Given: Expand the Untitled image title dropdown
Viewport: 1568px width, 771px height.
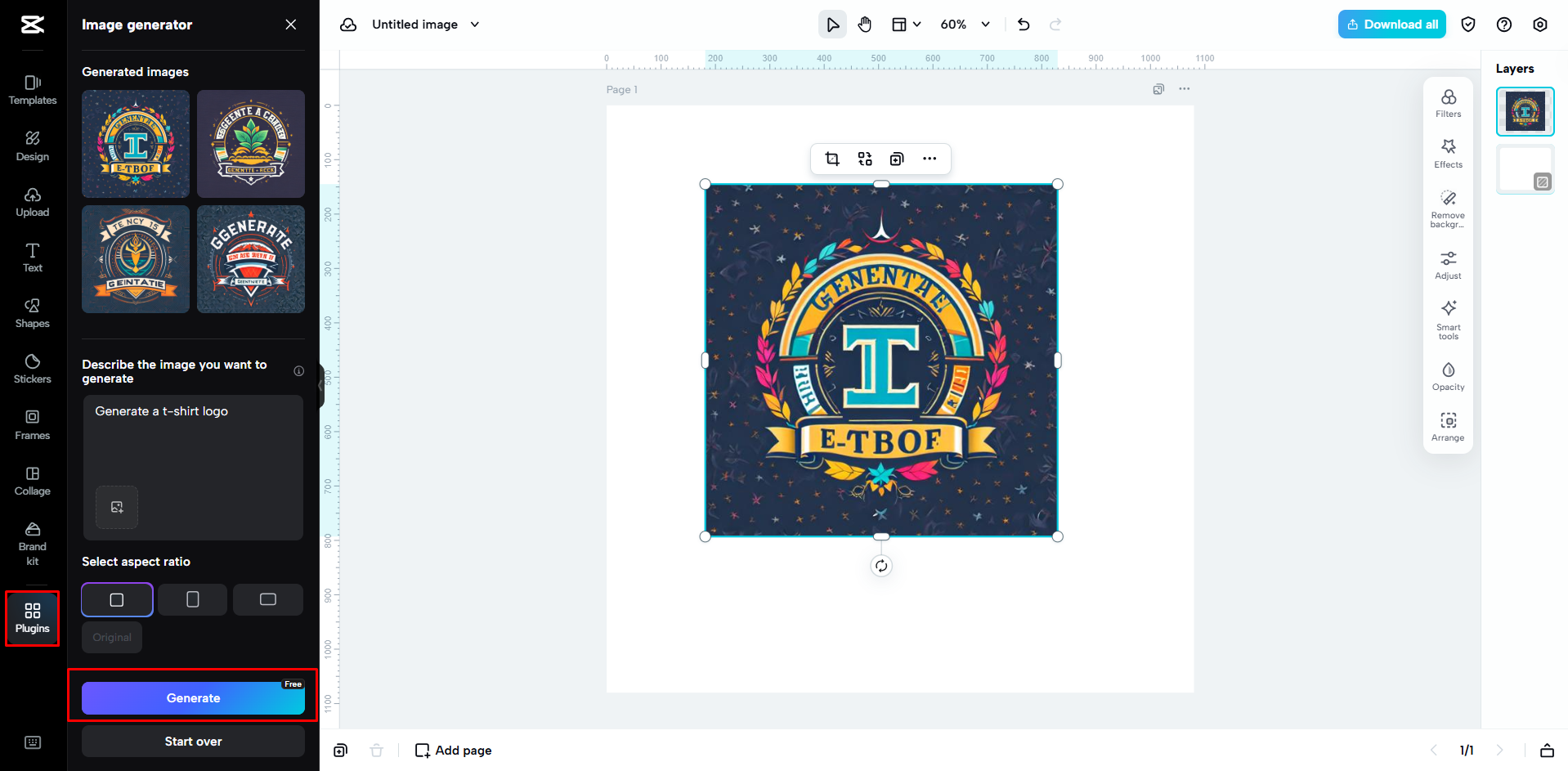Looking at the screenshot, I should [x=474, y=24].
